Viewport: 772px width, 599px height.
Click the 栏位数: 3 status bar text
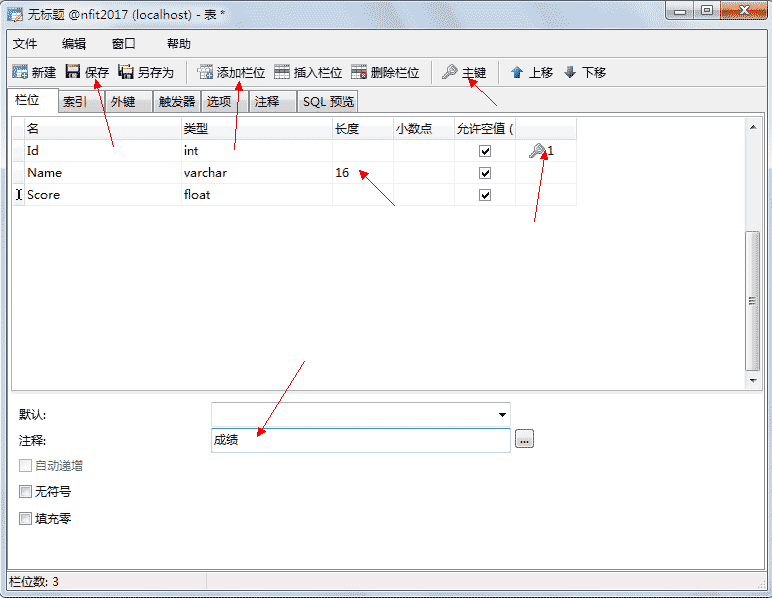click(34, 582)
